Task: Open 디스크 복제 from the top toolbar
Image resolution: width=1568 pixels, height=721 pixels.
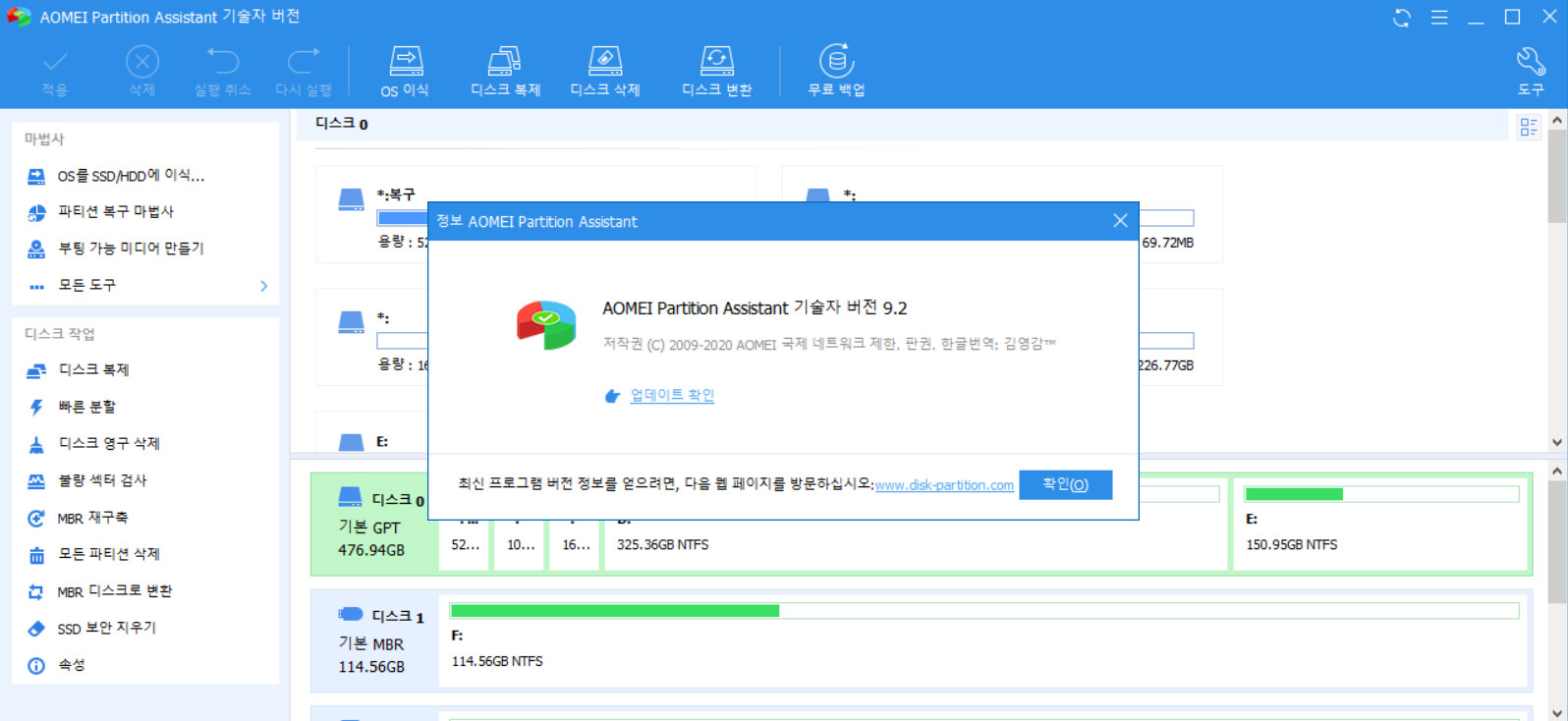Action: [505, 71]
